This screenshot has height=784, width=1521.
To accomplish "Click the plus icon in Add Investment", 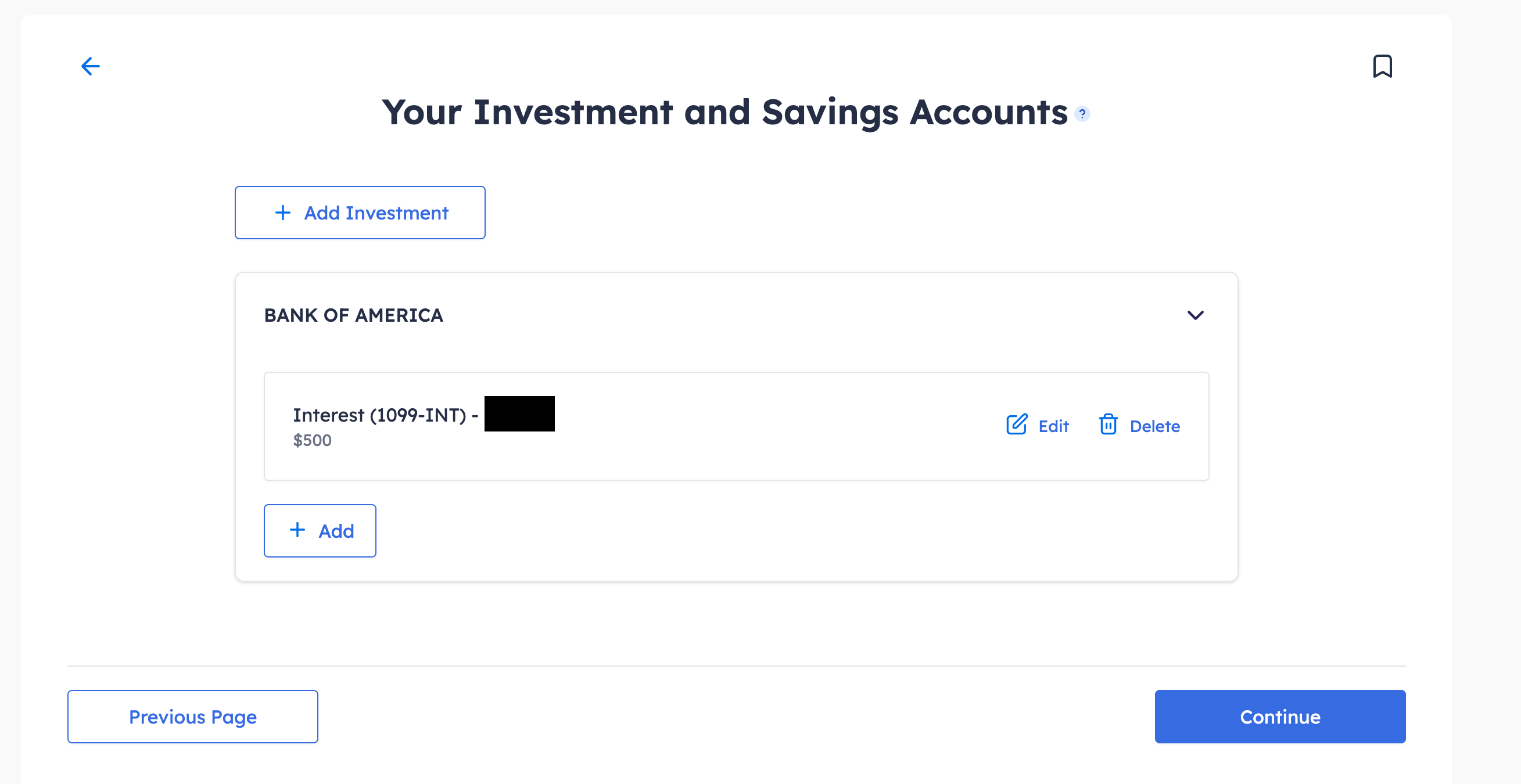I will point(283,213).
